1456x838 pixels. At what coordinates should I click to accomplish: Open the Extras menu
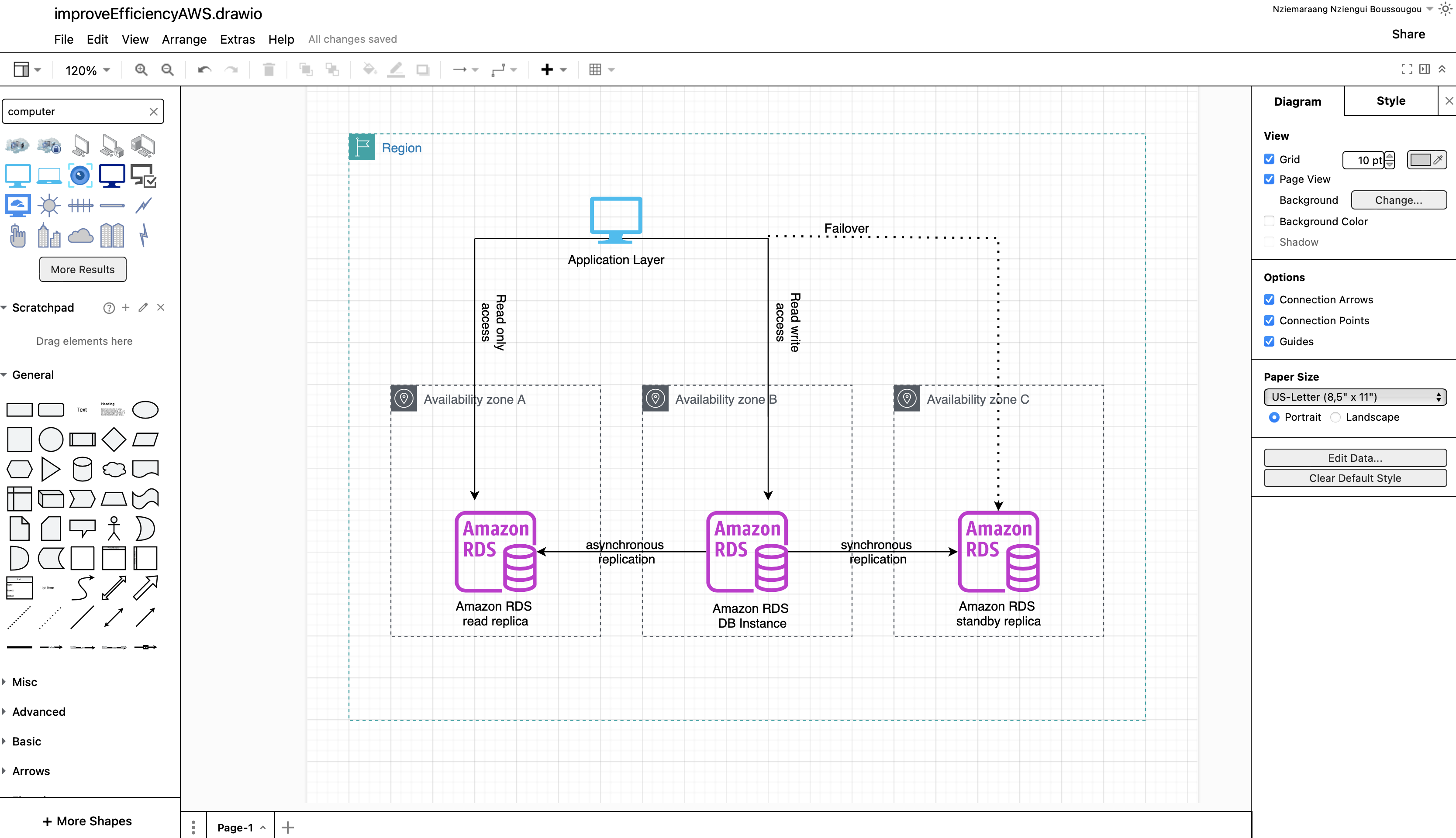237,39
